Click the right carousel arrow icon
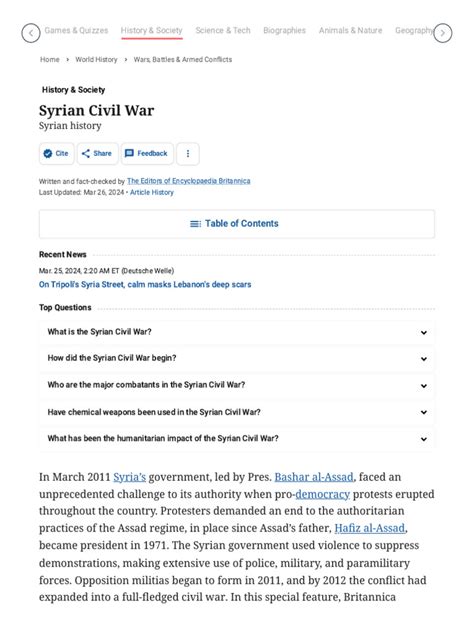Image resolution: width=474 pixels, height=632 pixels. coord(443,33)
